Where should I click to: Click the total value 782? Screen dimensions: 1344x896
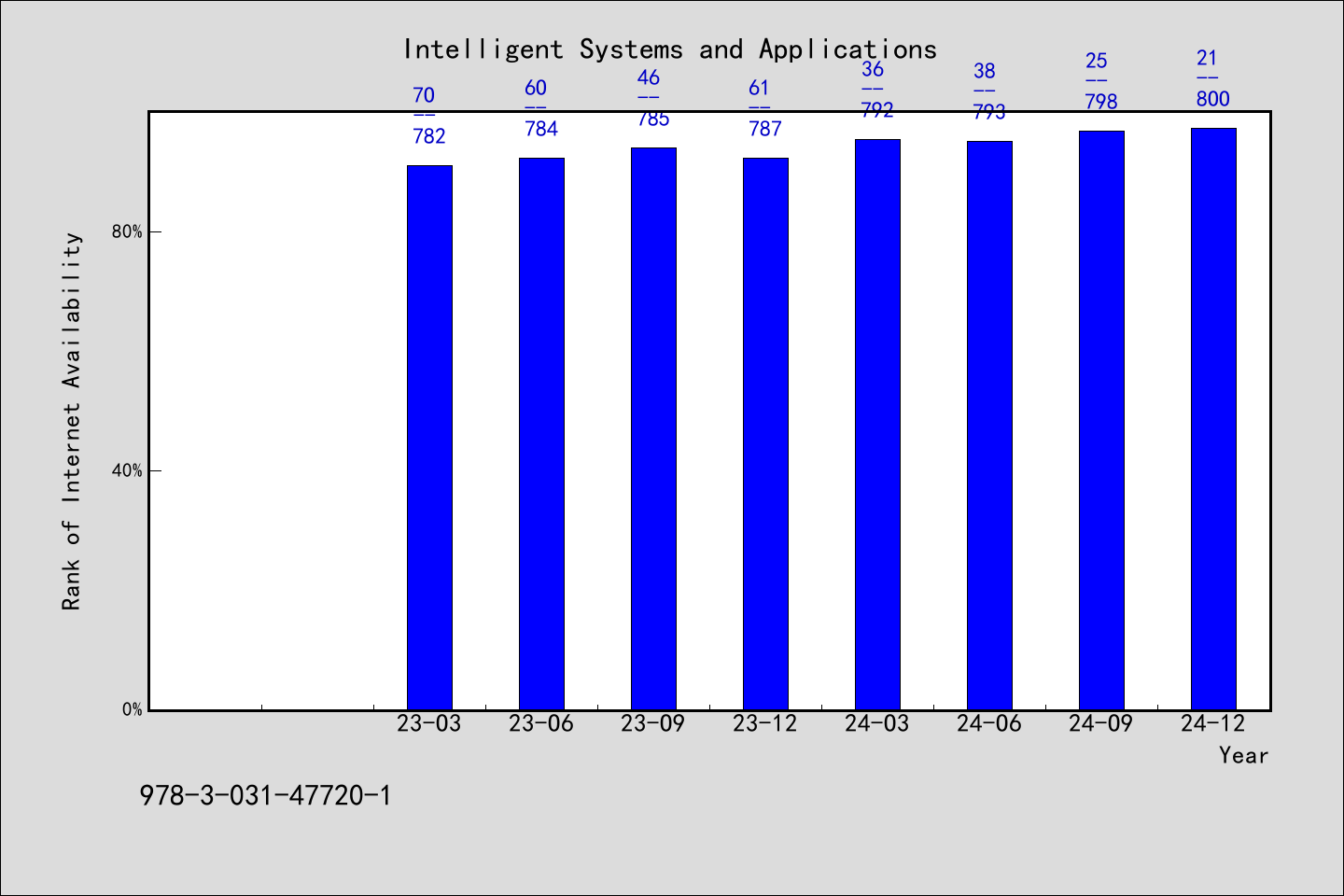pyautogui.click(x=429, y=136)
